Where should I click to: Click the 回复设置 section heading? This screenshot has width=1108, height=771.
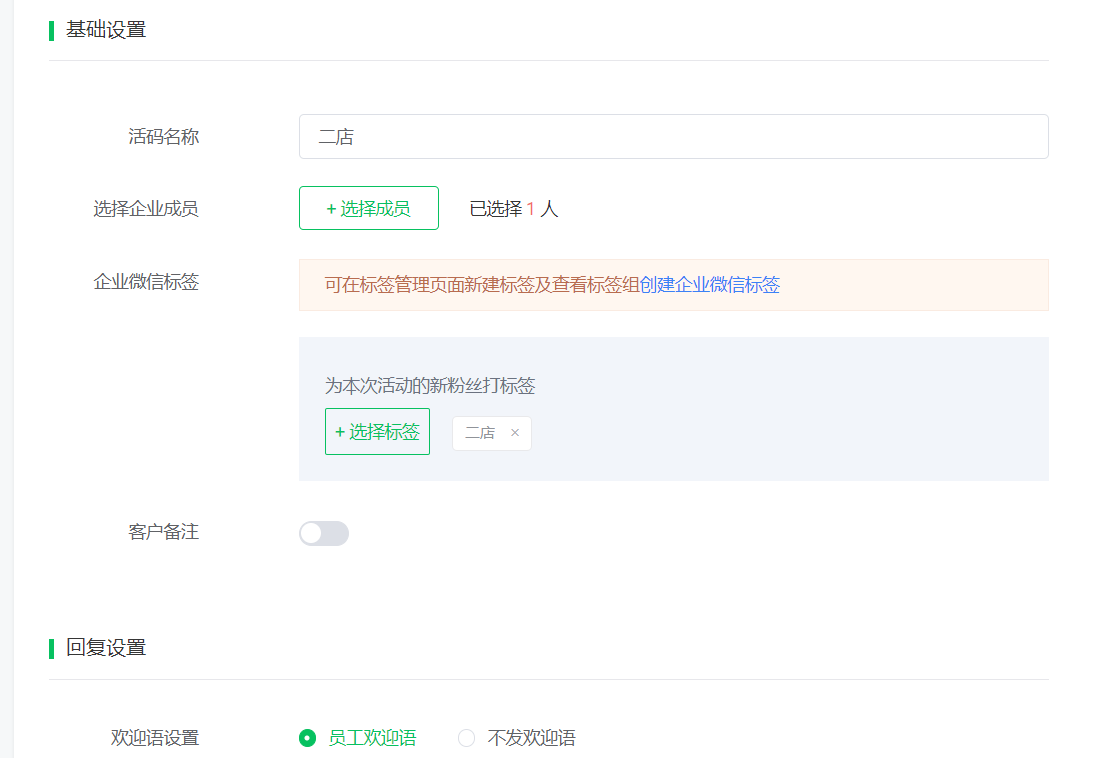(x=106, y=647)
